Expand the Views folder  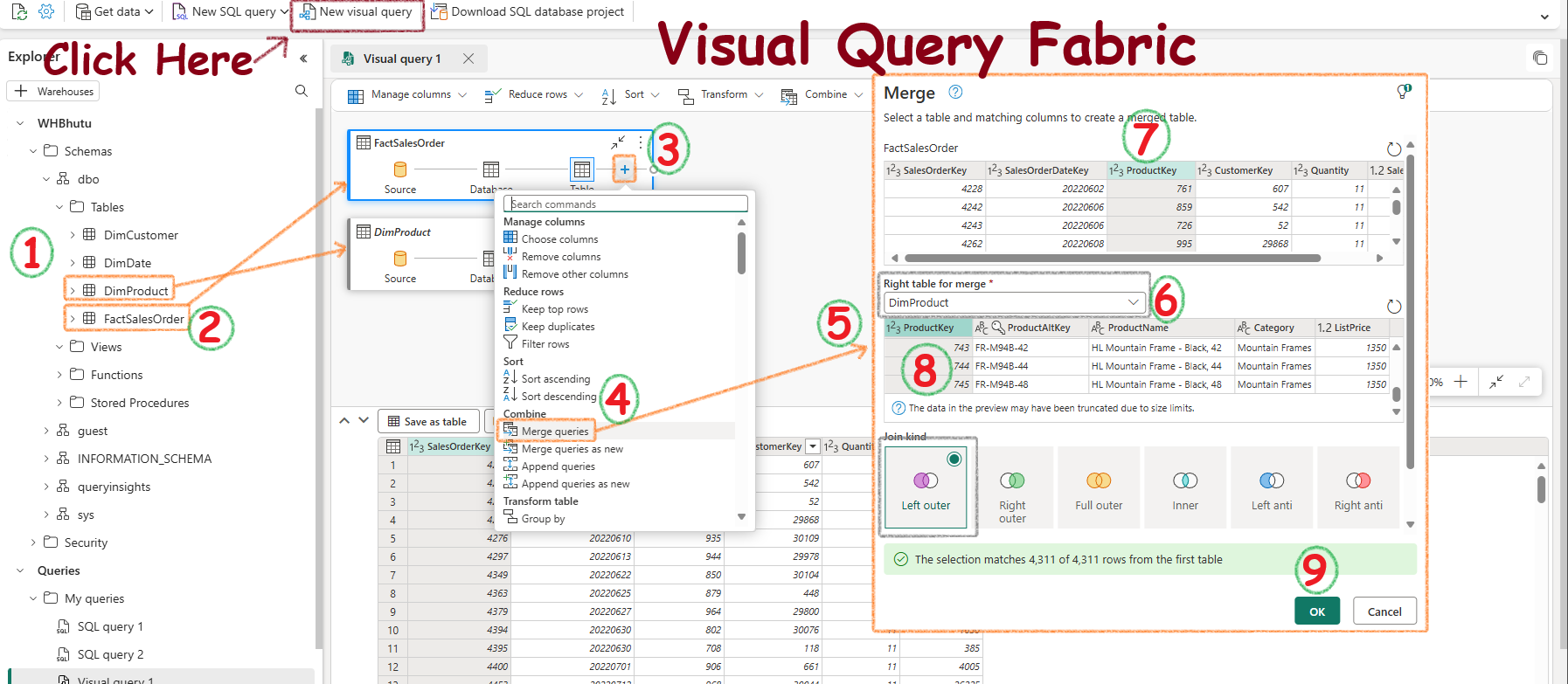point(59,347)
